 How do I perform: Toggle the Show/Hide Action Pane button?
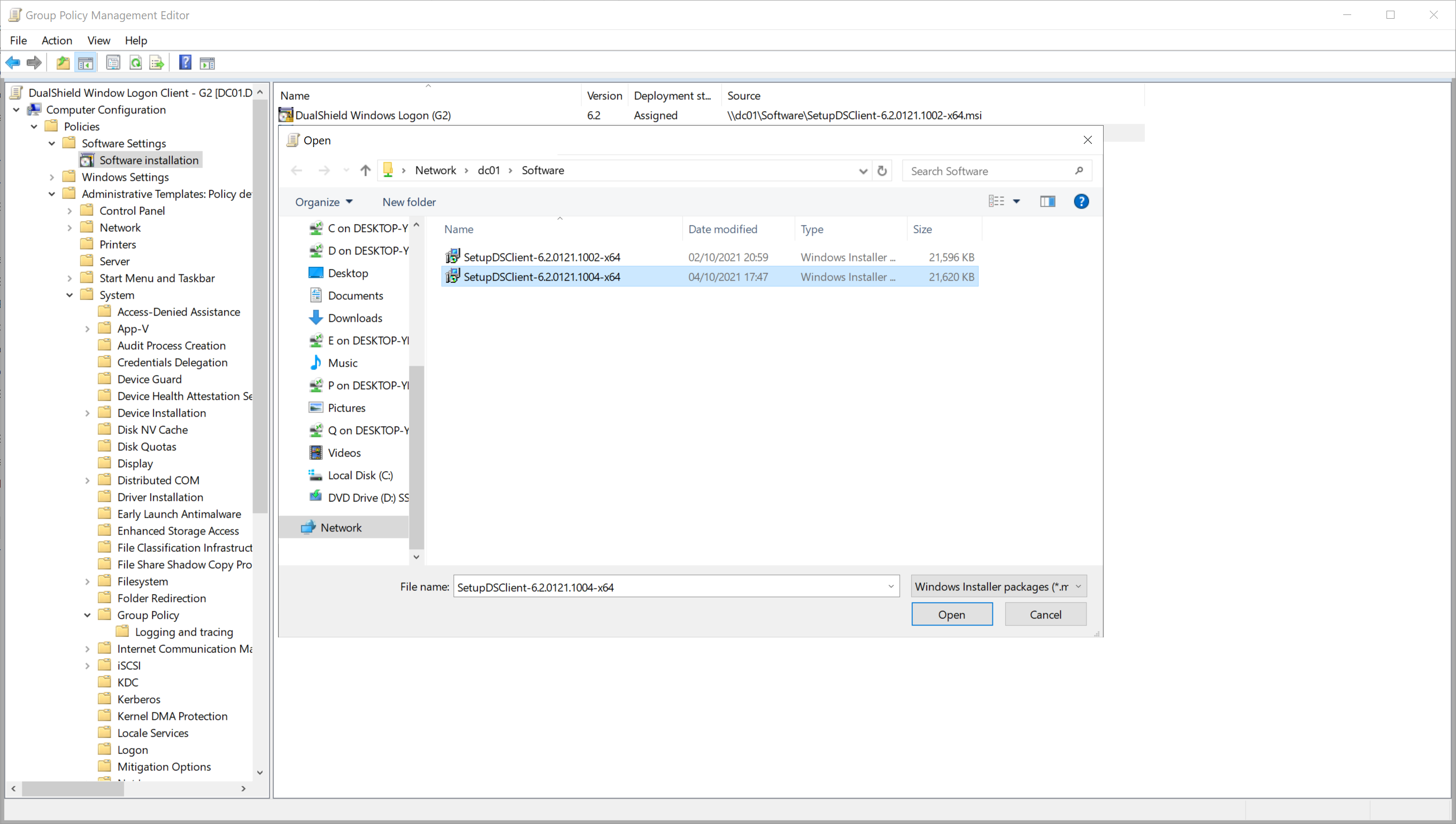[207, 63]
